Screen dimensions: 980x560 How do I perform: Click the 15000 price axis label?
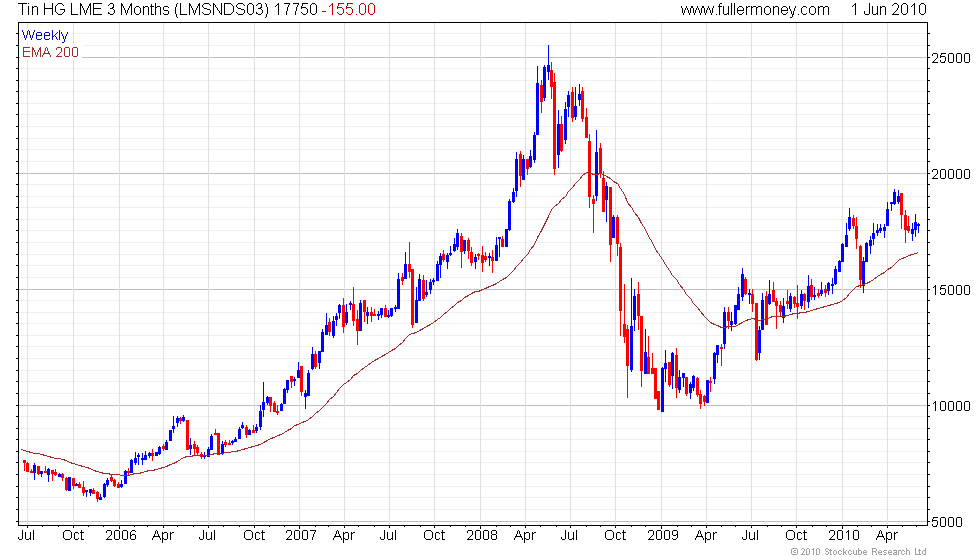(951, 290)
